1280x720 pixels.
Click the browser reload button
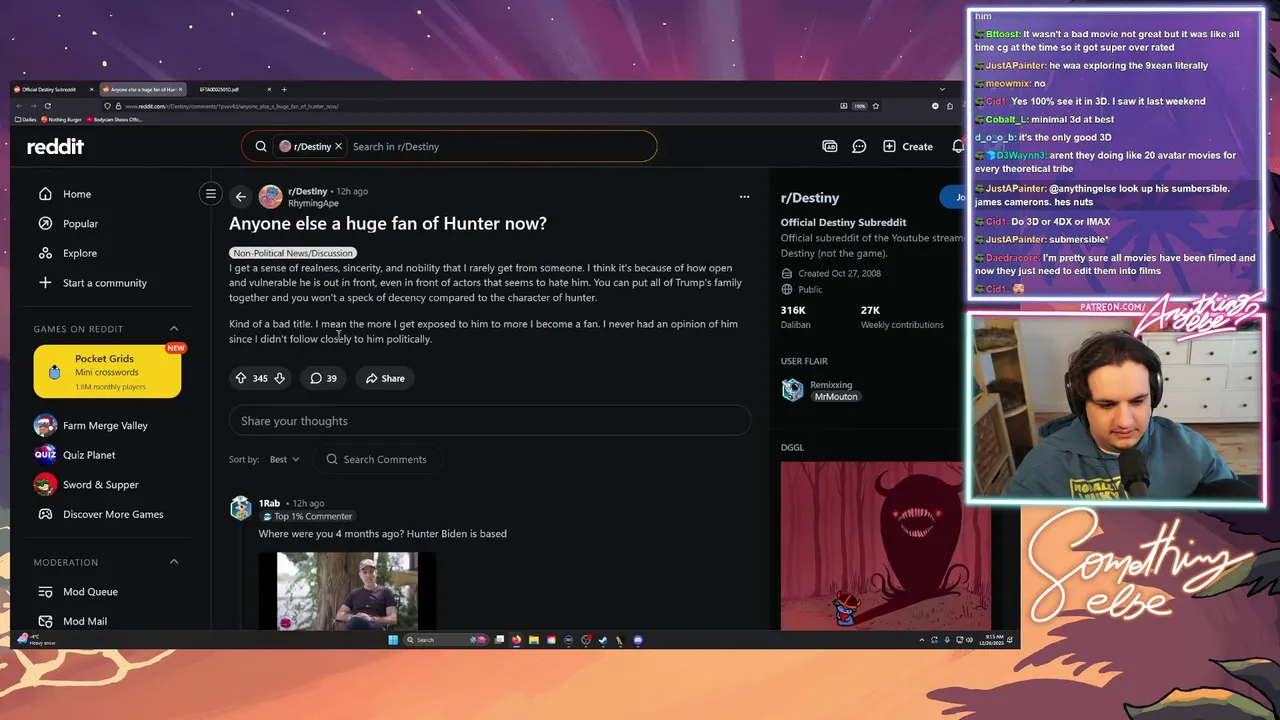point(48,106)
